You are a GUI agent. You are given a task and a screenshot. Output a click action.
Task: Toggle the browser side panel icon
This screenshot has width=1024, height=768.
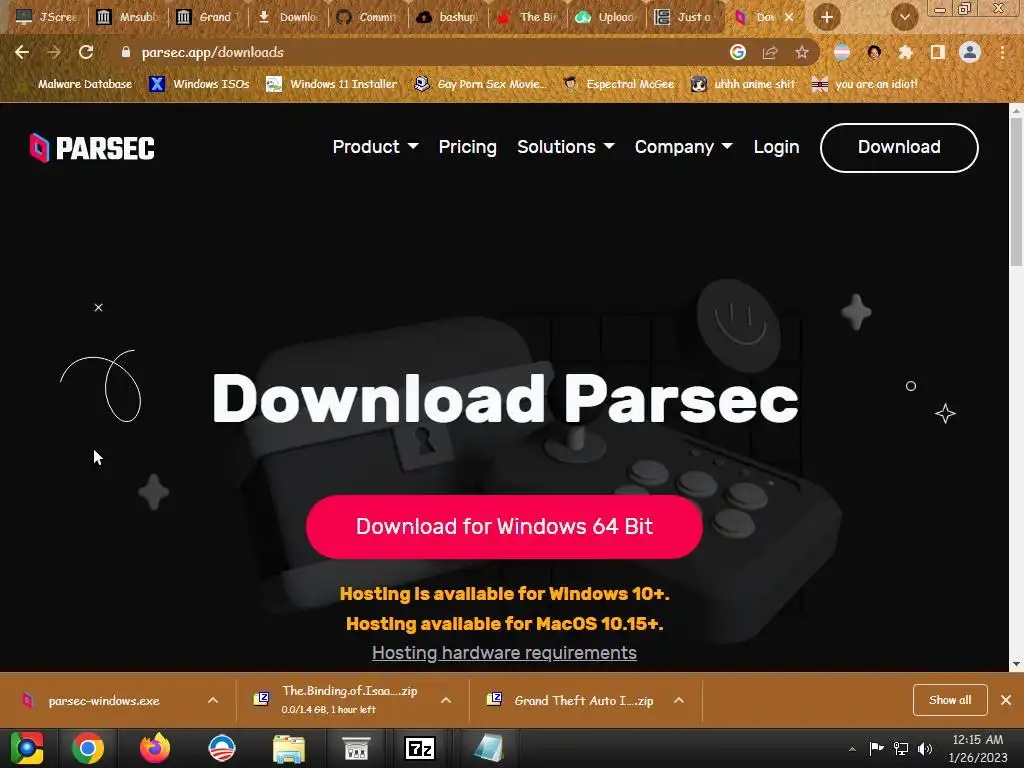pyautogui.click(x=937, y=52)
